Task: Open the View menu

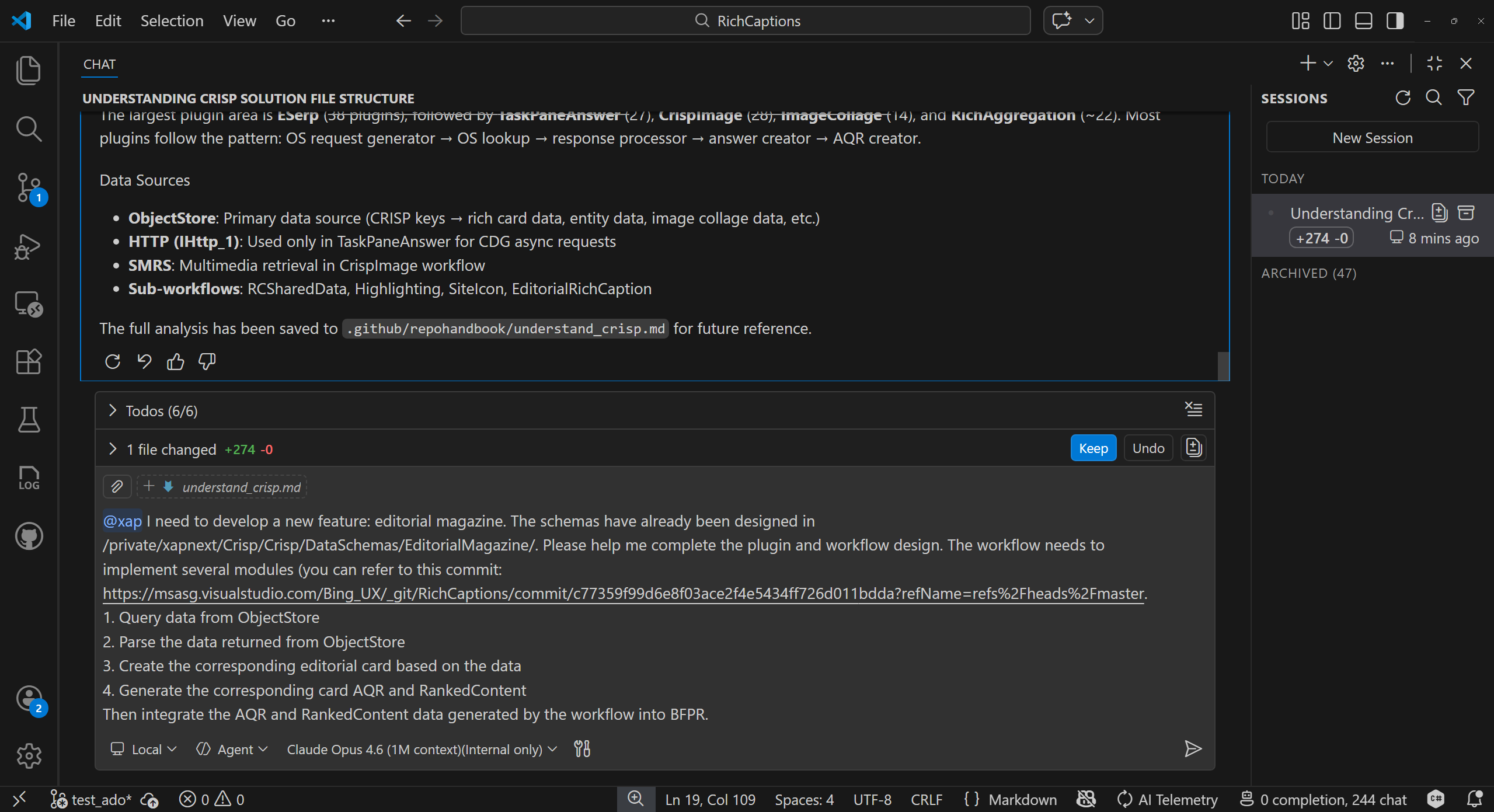Action: pos(239,21)
